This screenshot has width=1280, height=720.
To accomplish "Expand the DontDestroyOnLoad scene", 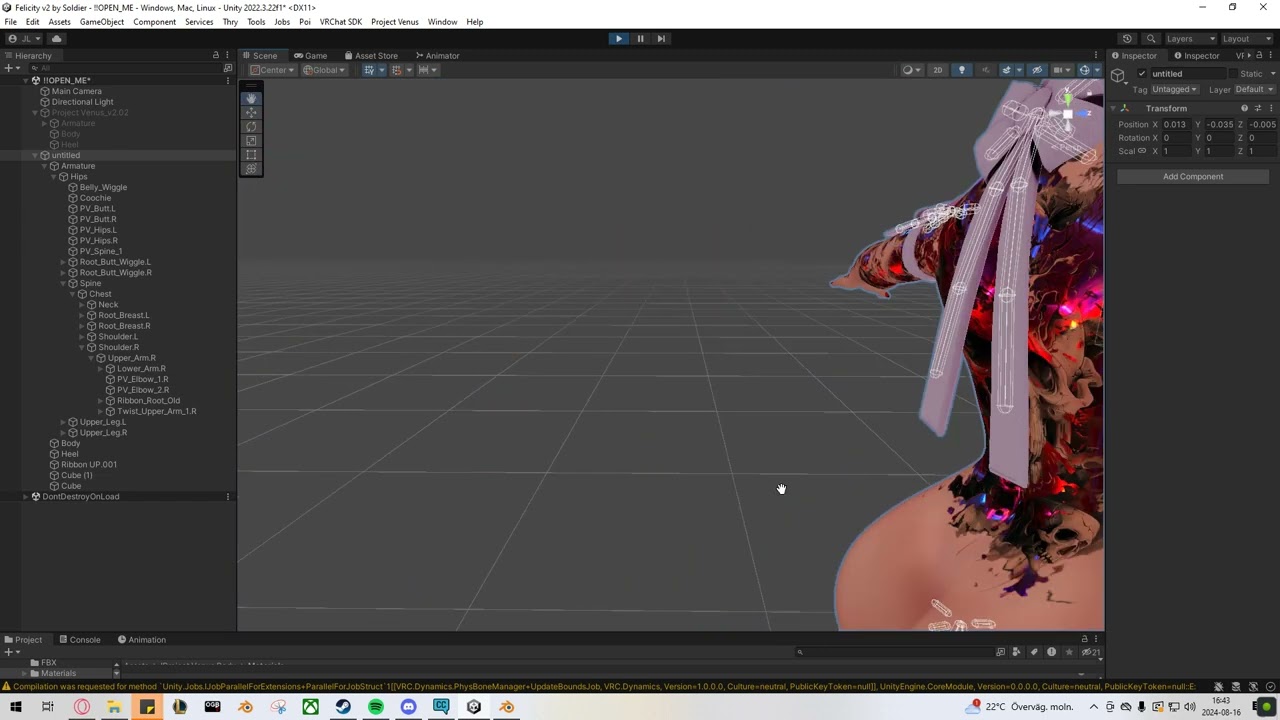I will [x=26, y=496].
